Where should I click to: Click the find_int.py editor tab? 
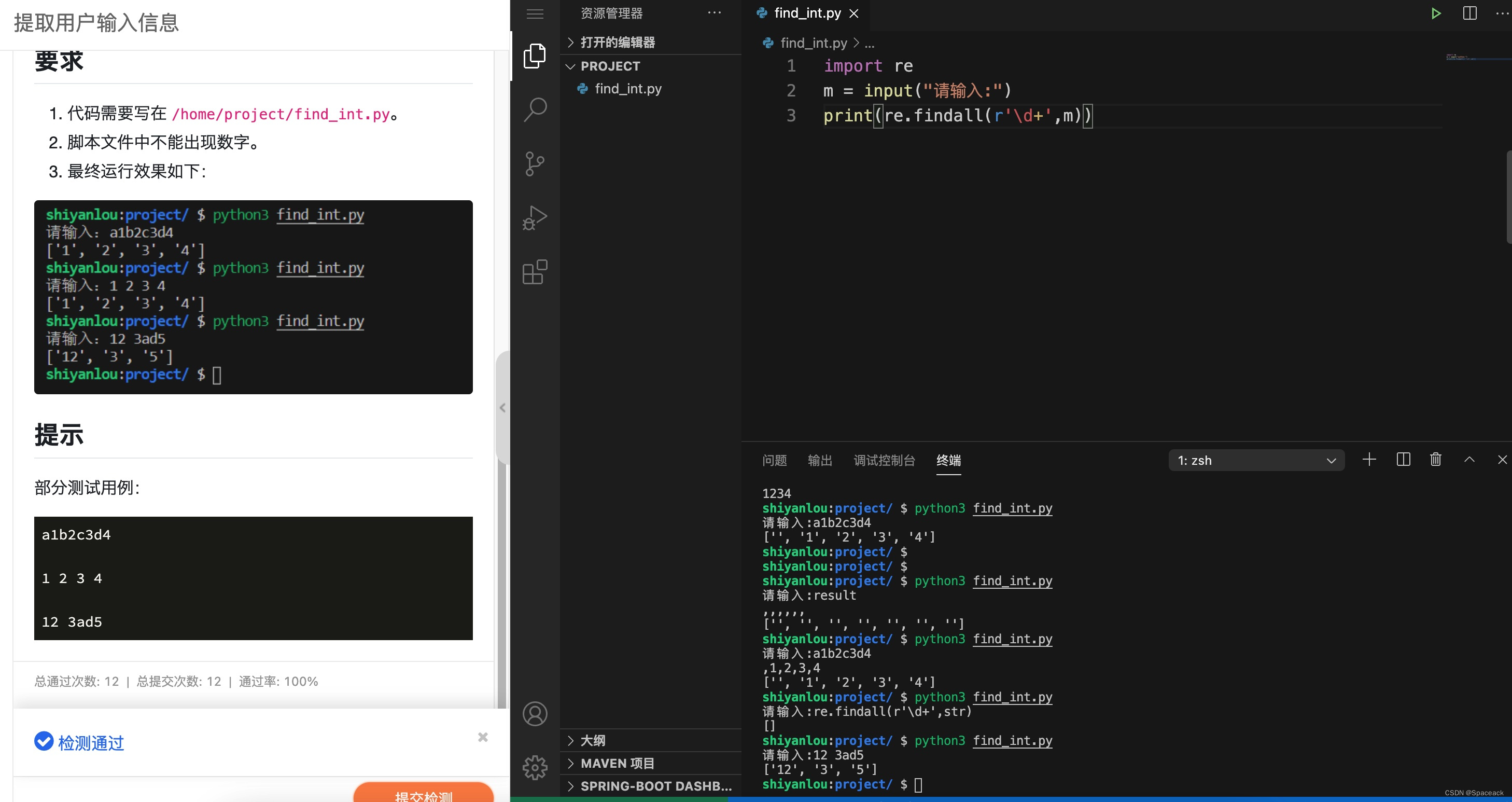point(805,13)
